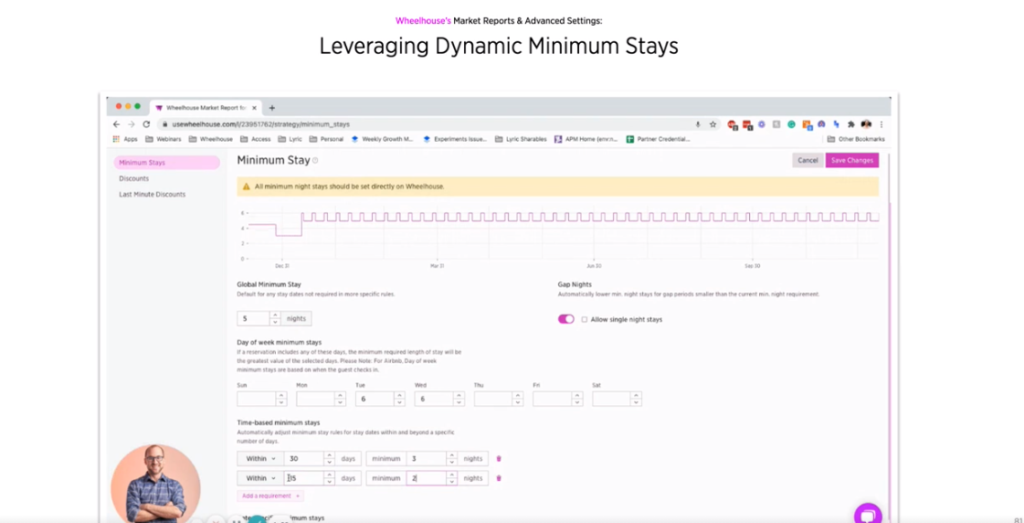
Task: Reload the Wheelhouse page
Action: click(x=146, y=124)
